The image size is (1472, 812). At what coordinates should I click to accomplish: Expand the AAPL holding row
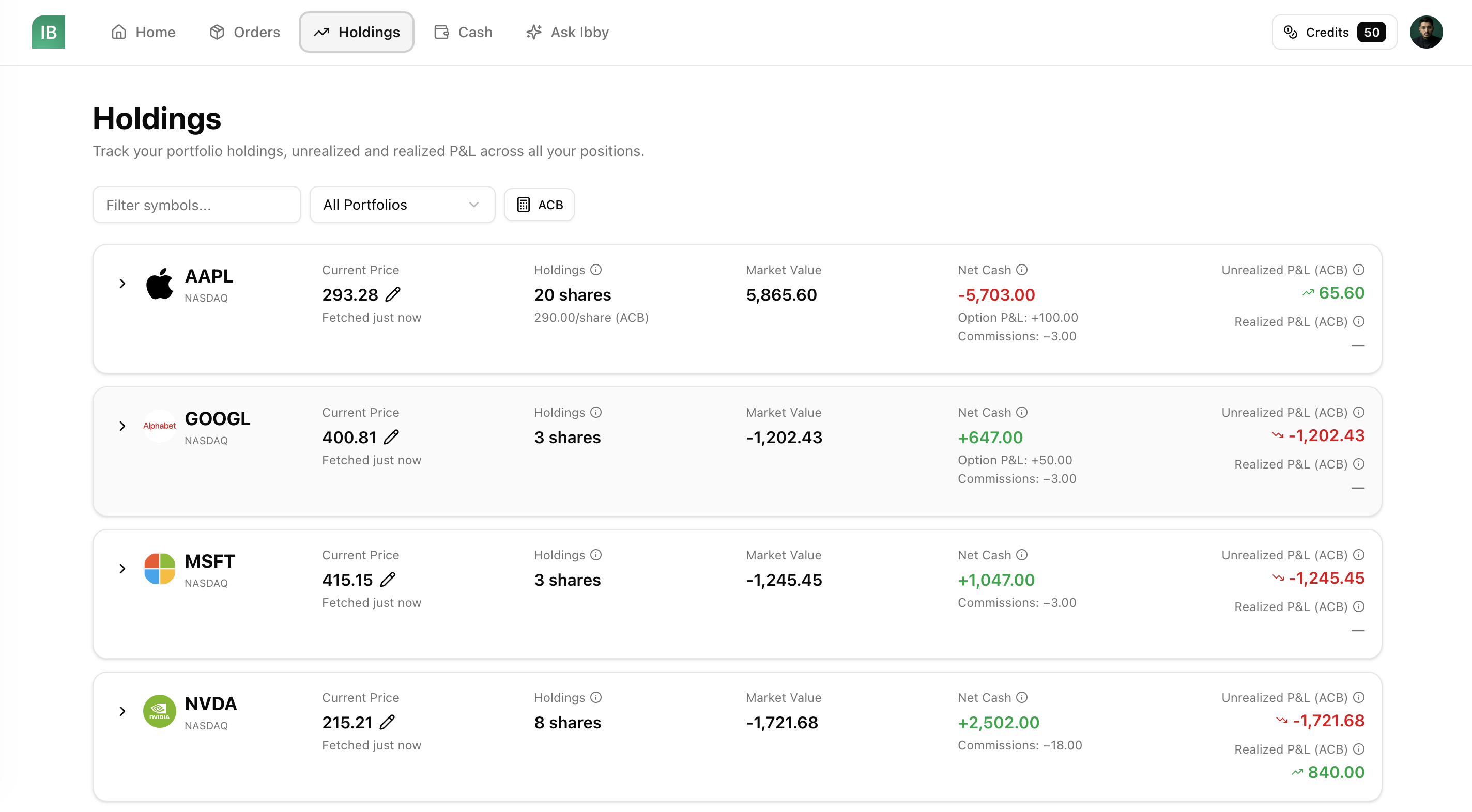click(x=122, y=283)
